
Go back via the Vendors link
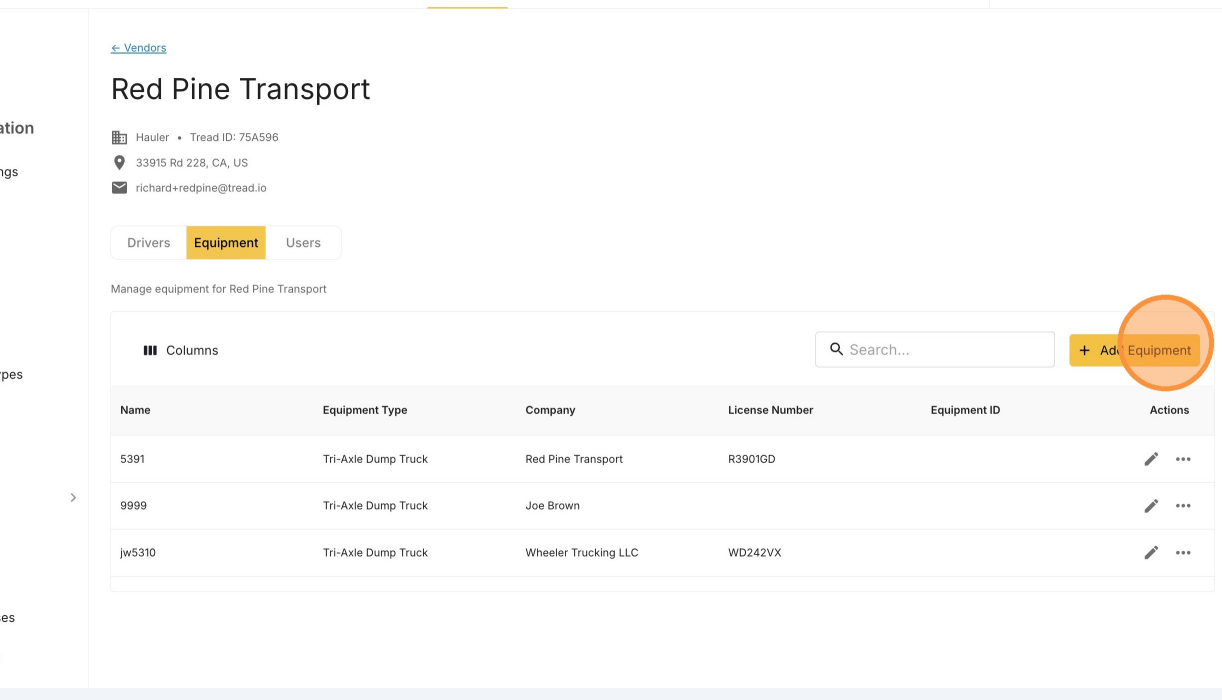(138, 48)
